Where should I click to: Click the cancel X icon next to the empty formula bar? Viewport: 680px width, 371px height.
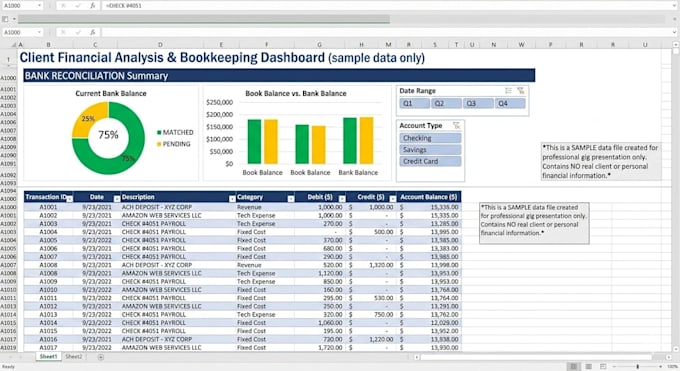(x=63, y=32)
